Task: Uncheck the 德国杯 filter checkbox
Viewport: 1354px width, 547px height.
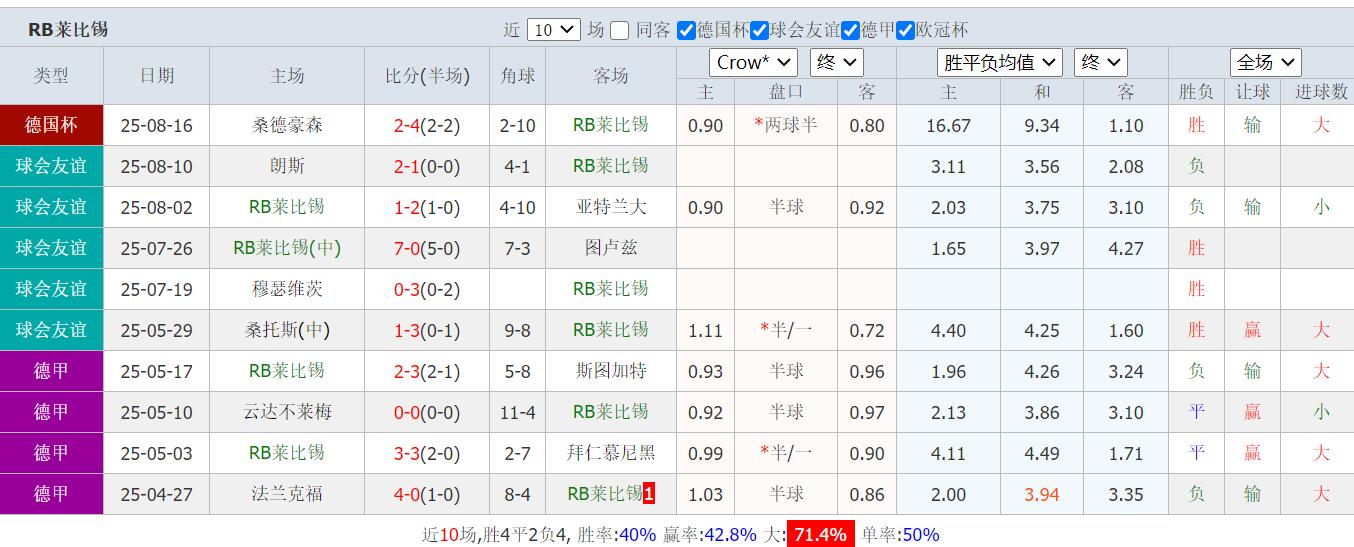Action: tap(686, 30)
